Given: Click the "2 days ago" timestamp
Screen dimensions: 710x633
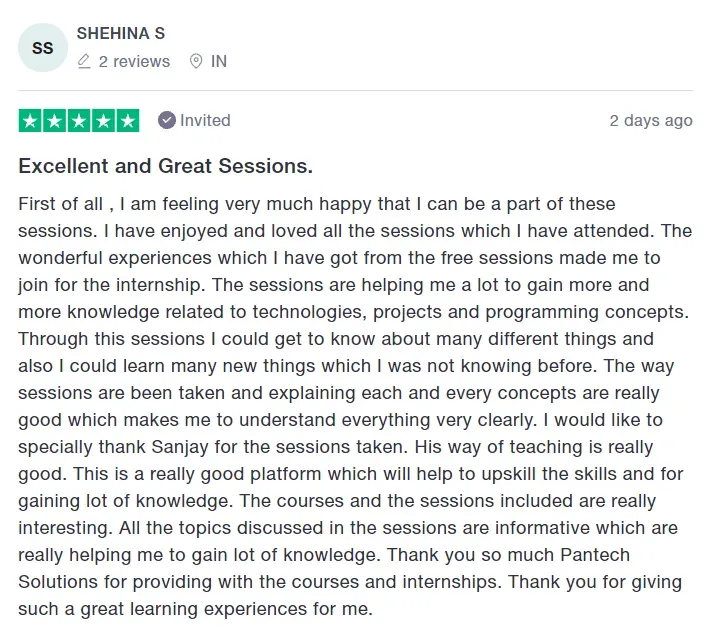Looking at the screenshot, I should point(651,120).
